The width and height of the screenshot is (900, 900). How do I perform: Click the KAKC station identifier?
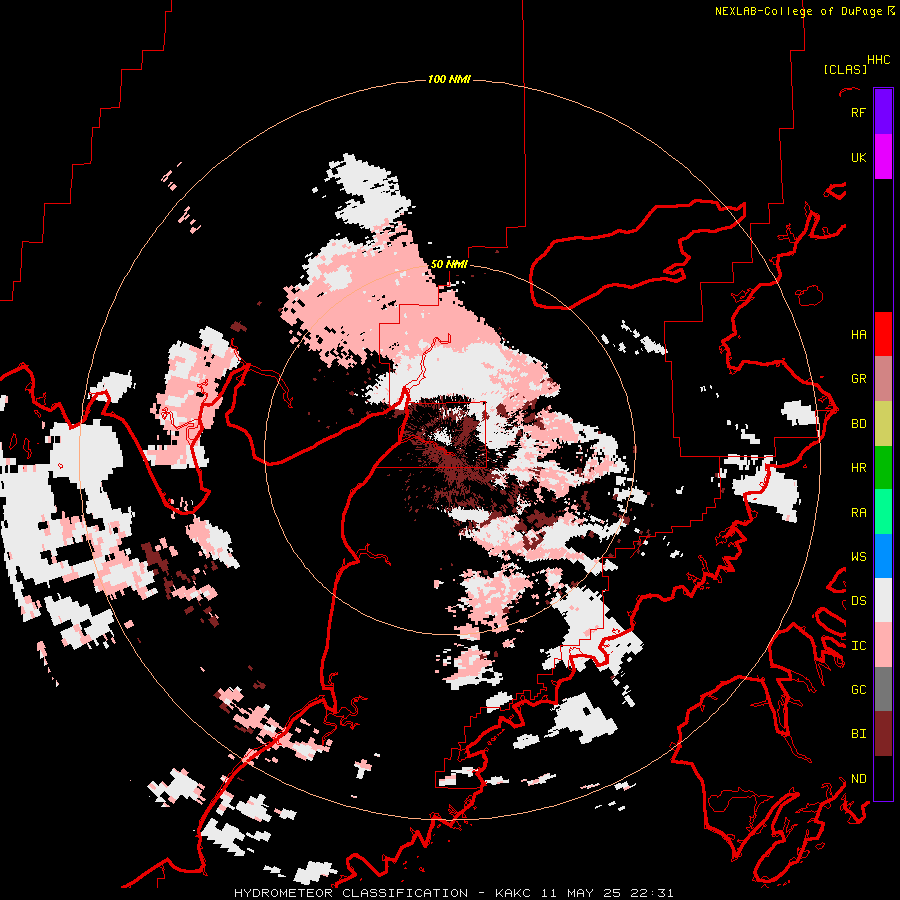[515, 893]
